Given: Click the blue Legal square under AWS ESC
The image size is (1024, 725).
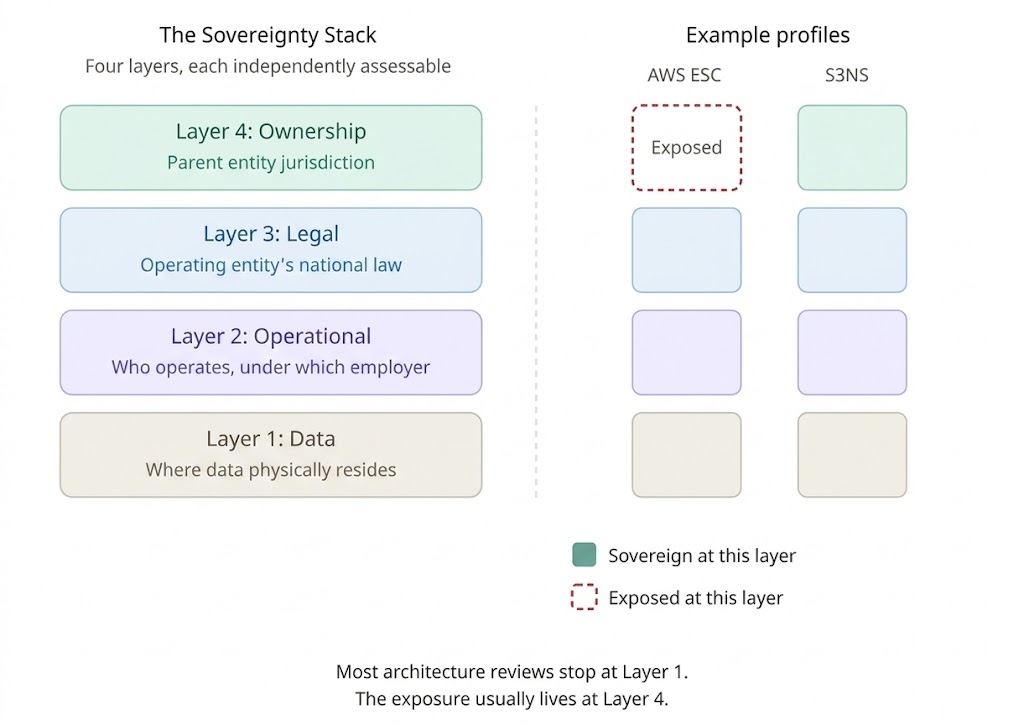Looking at the screenshot, I should (x=686, y=250).
